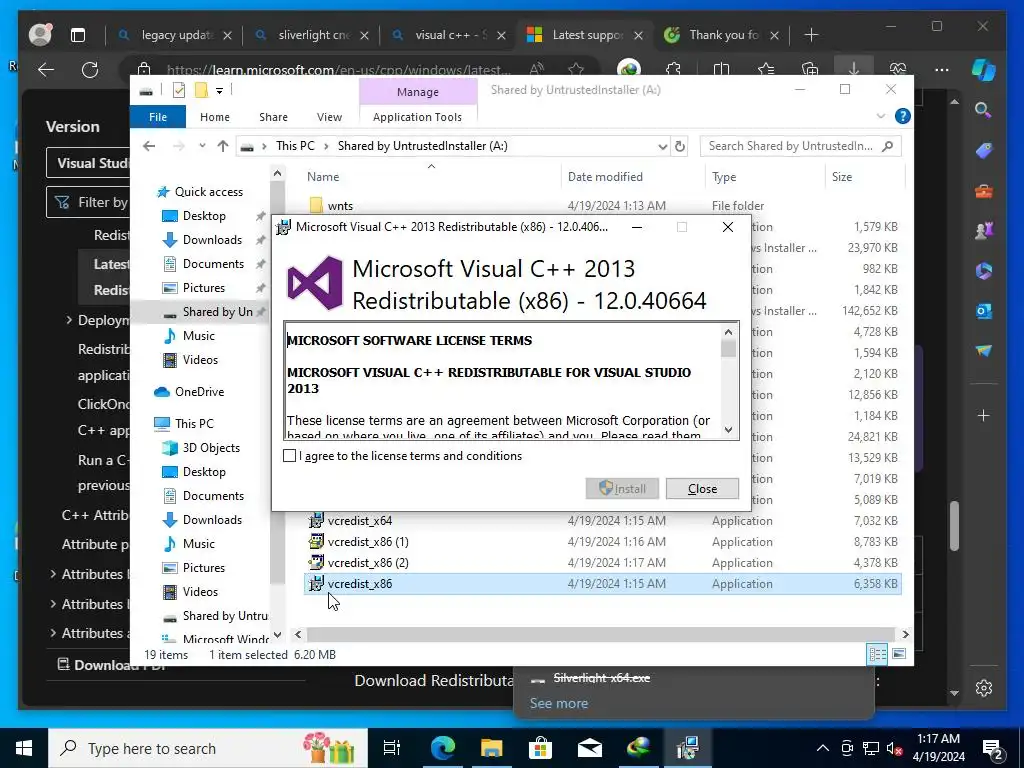Select the vcredist_x86 (2) file

tap(368, 563)
